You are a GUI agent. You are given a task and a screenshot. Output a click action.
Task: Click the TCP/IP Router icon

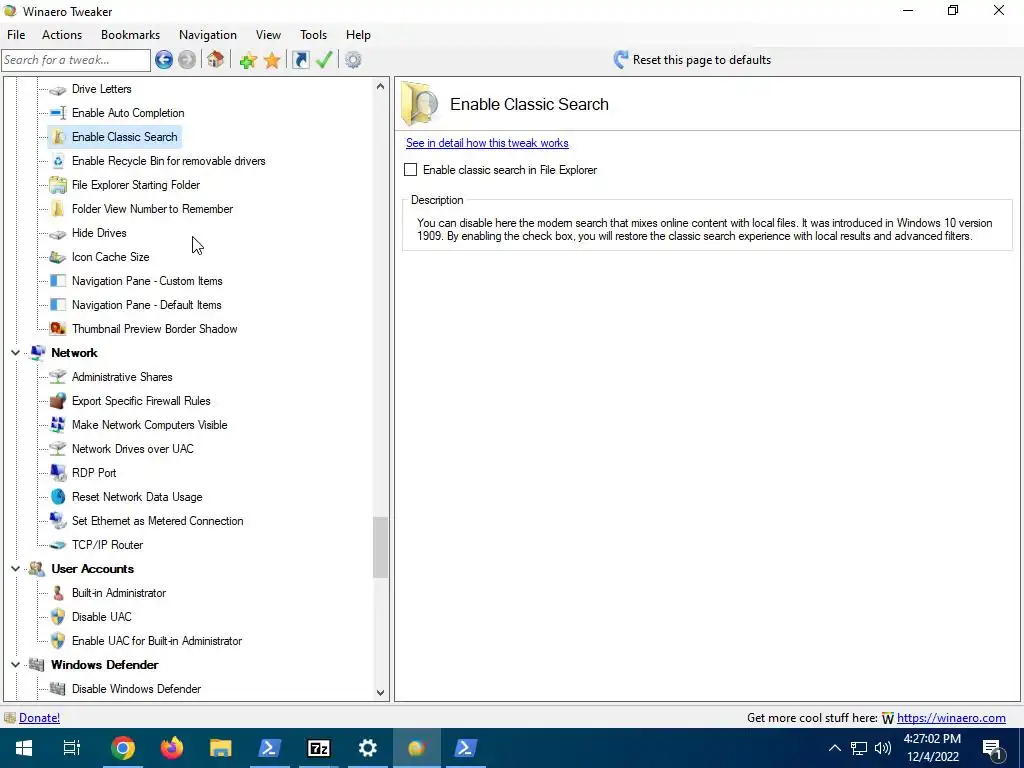[58, 545]
